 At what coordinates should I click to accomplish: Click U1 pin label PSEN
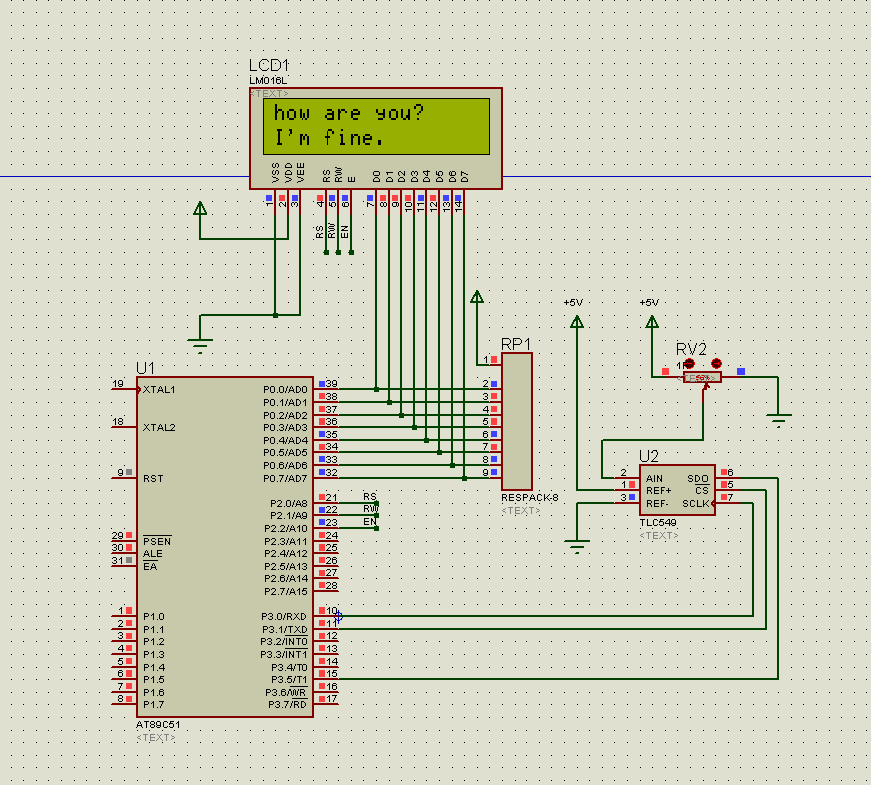(157, 541)
